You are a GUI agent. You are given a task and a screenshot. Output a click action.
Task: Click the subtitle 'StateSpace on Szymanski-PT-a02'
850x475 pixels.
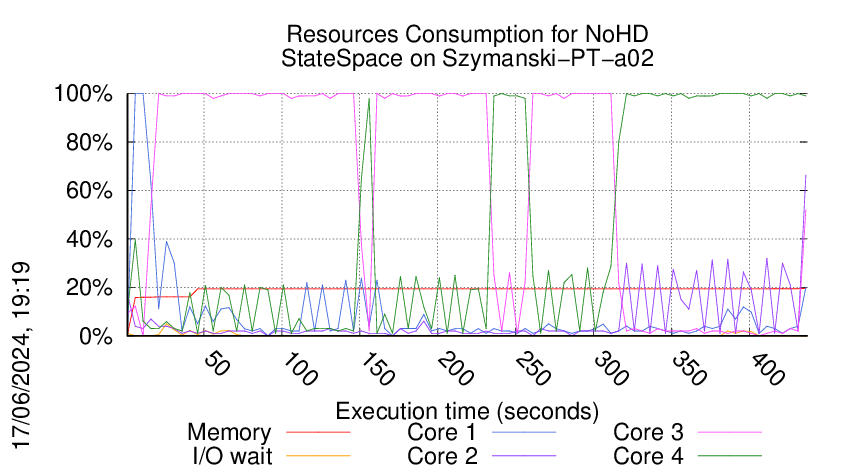pyautogui.click(x=467, y=58)
